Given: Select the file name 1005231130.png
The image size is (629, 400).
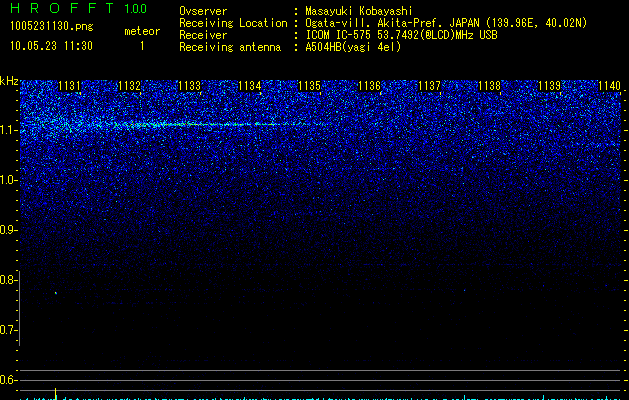Looking at the screenshot, I should pyautogui.click(x=52, y=26).
